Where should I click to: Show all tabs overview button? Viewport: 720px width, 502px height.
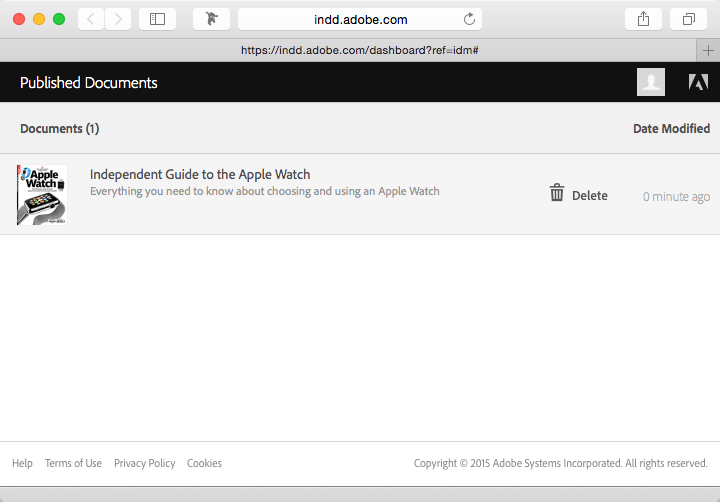(x=689, y=19)
